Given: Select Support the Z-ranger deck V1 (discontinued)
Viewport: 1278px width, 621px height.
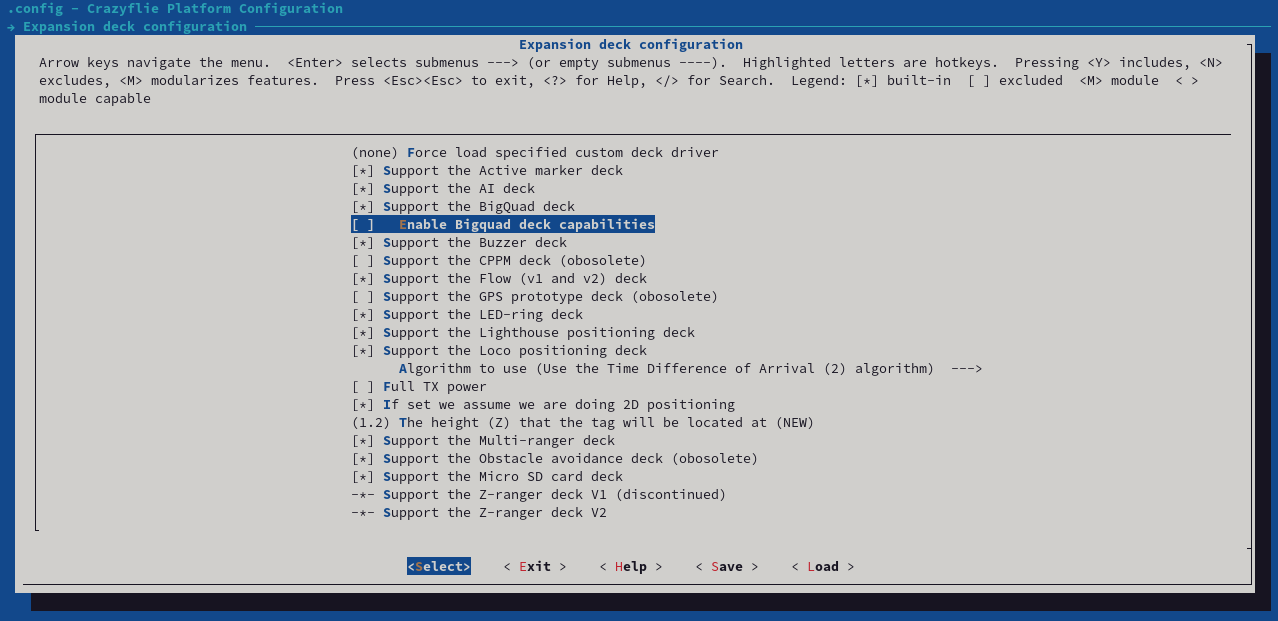Looking at the screenshot, I should pos(539,495).
